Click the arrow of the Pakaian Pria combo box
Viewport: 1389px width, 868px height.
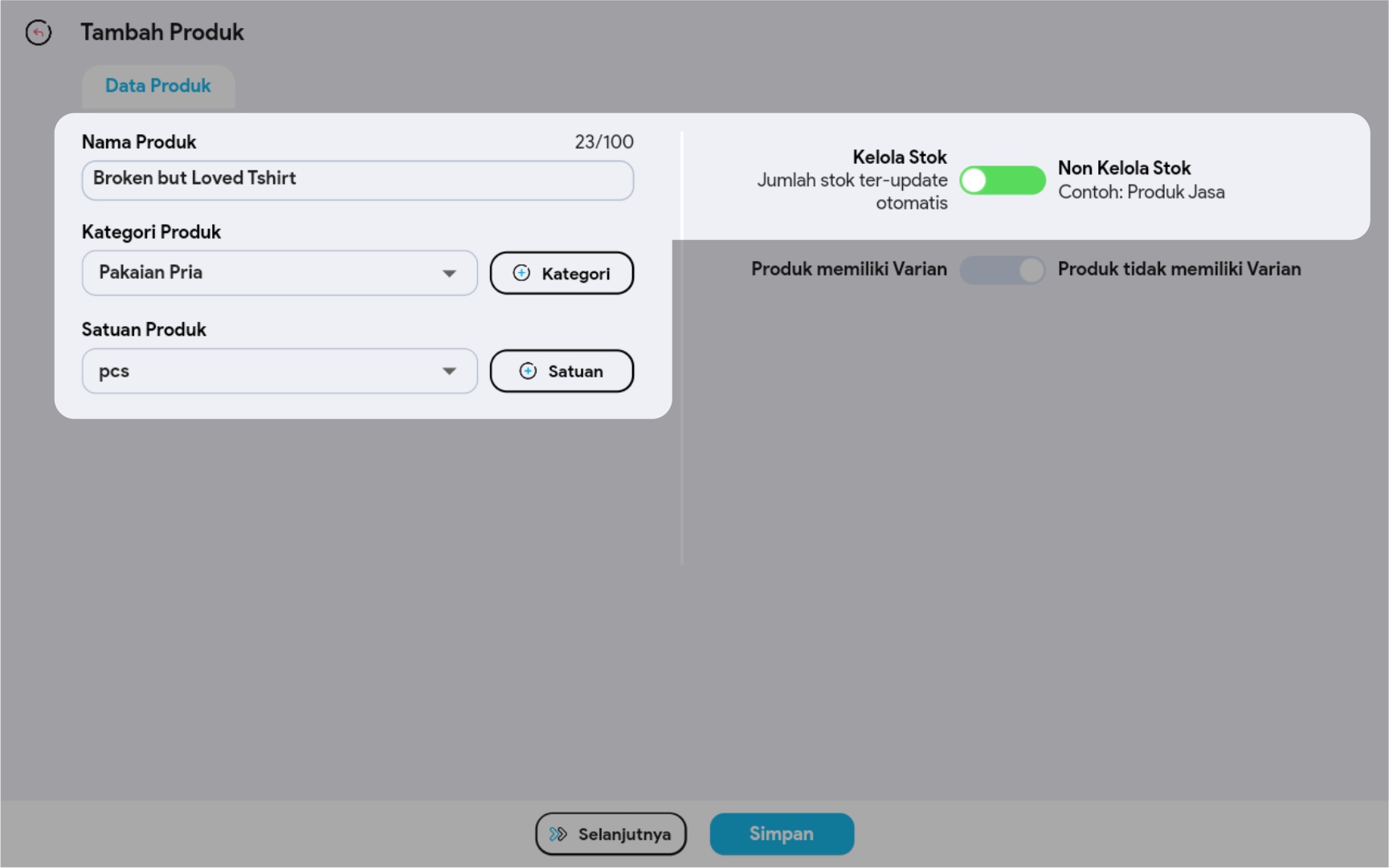pyautogui.click(x=449, y=274)
